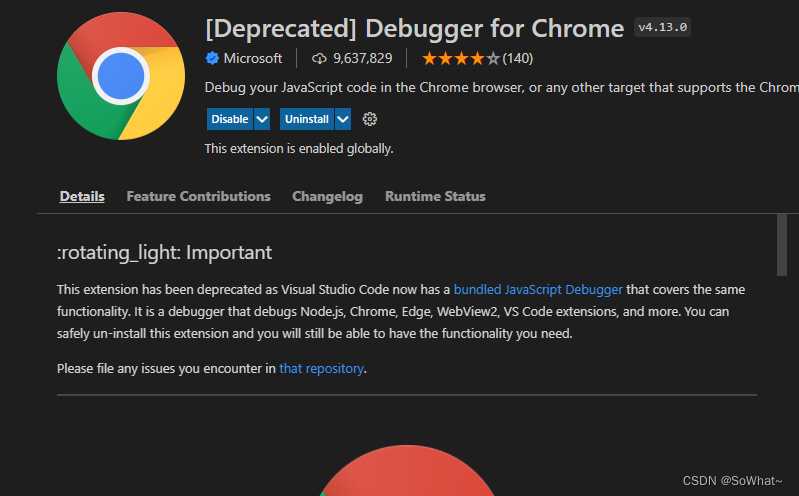Click the Uninstall button
Screen dimensions: 799x496
pos(307,119)
